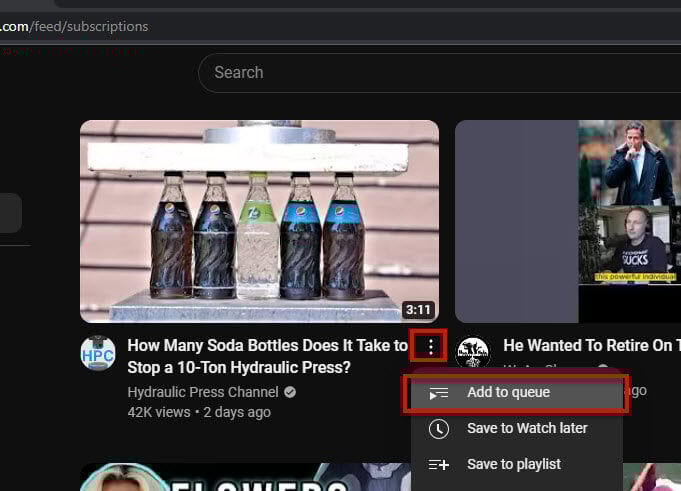
Task: Click the Add to queue list icon
Action: (439, 393)
